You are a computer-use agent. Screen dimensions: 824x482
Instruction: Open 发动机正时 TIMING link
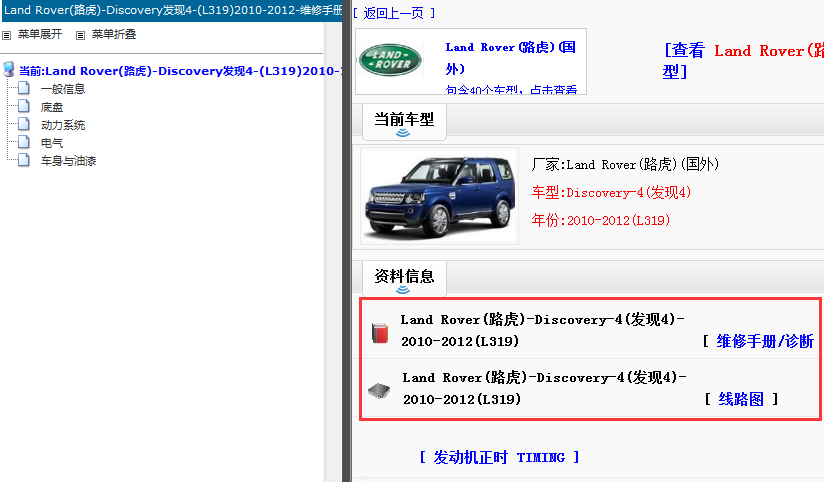499,457
